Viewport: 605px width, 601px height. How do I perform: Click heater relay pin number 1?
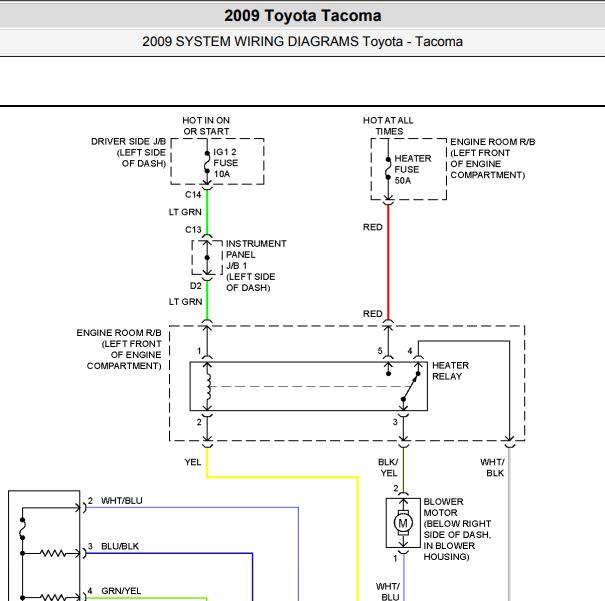pos(199,351)
